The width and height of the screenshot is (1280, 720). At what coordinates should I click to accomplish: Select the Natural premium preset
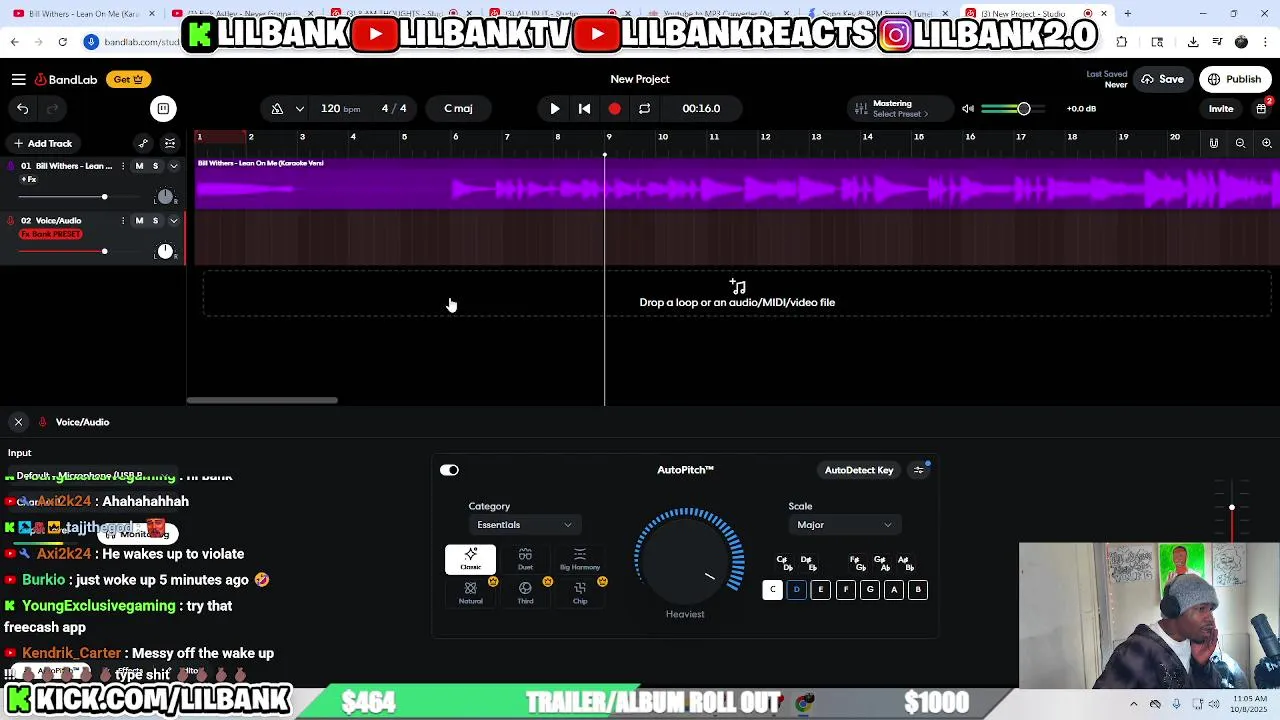coord(470,593)
